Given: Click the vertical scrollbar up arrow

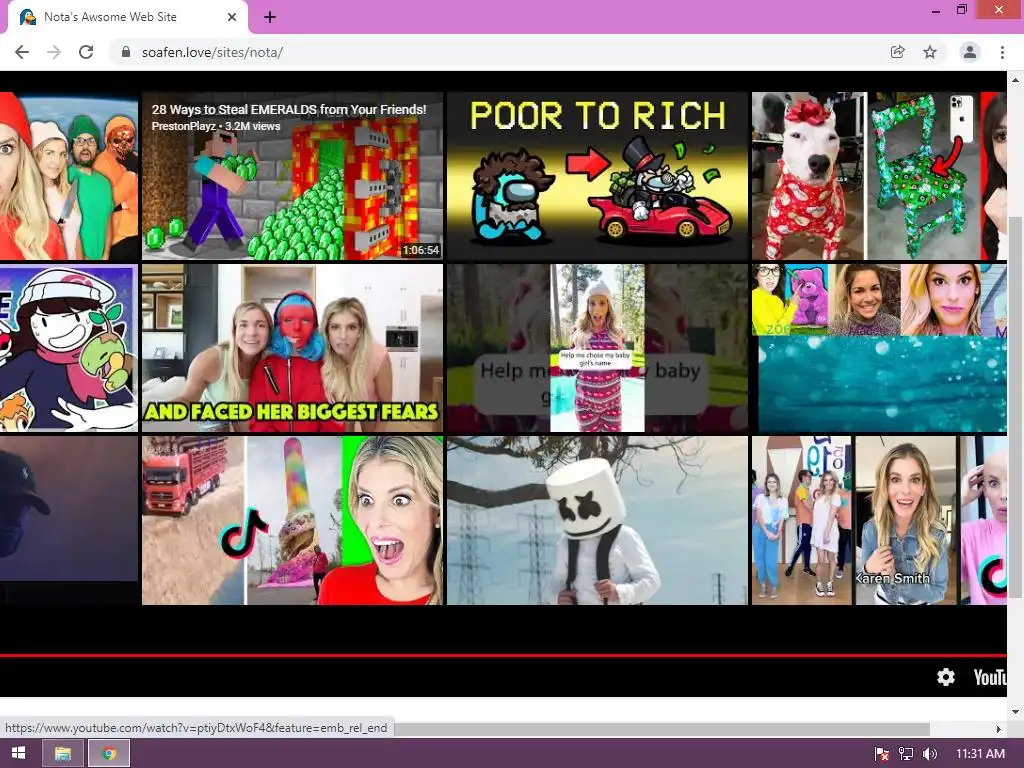Looking at the screenshot, I should click(1015, 80).
